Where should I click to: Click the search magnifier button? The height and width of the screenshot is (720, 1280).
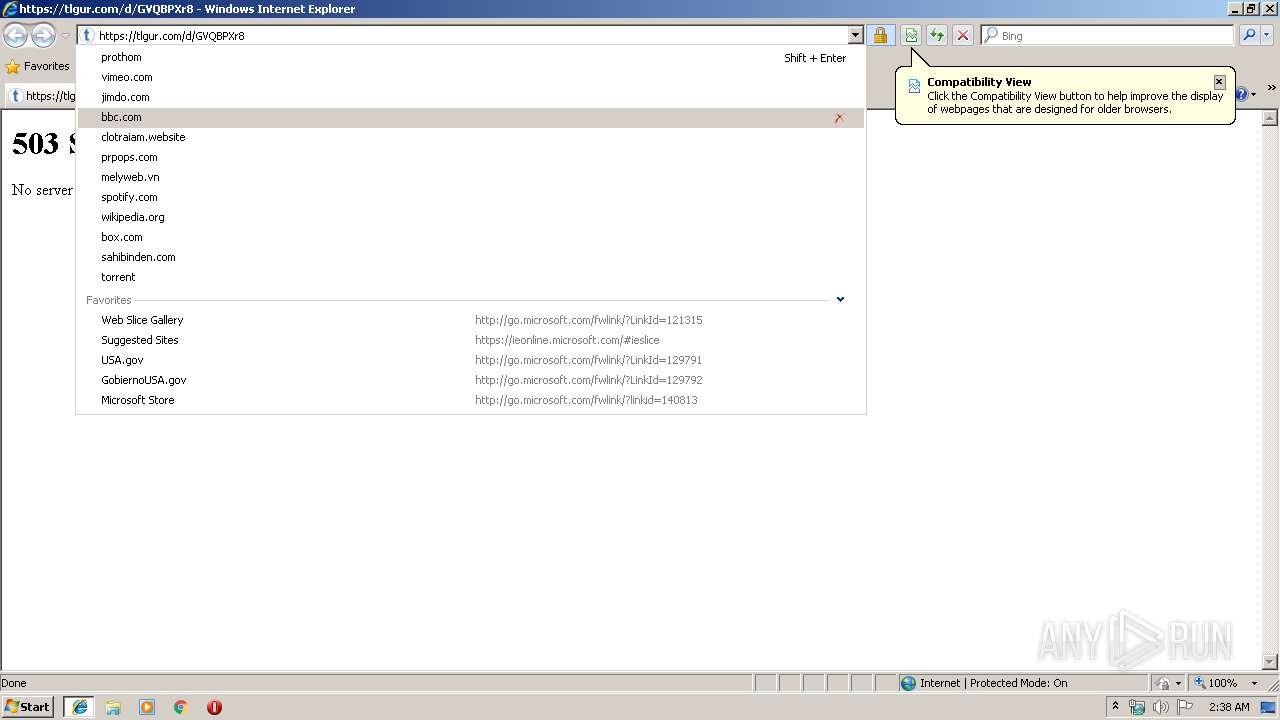point(1249,35)
